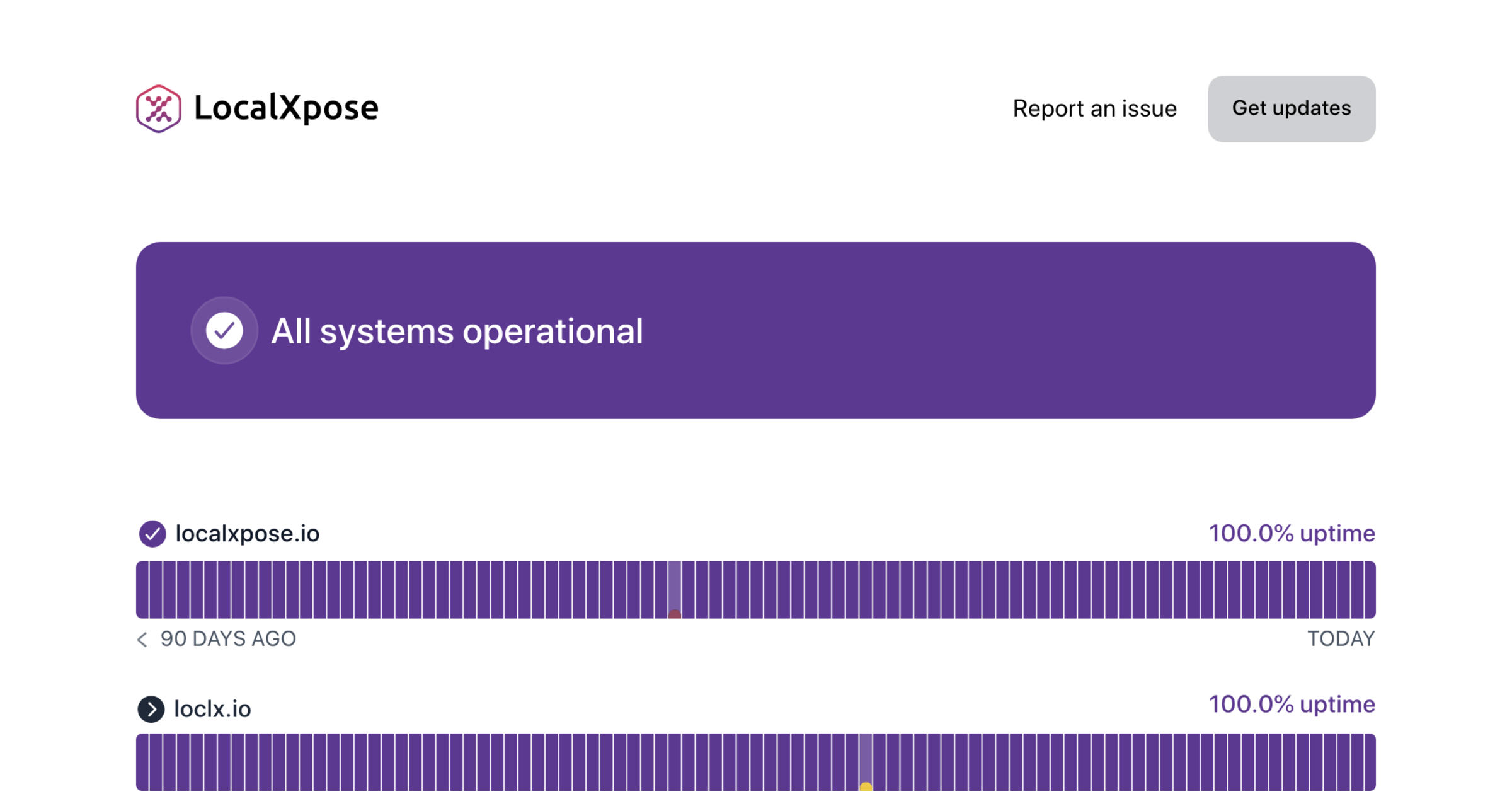
Task: Select the localxpose.io monitor name
Action: [247, 534]
